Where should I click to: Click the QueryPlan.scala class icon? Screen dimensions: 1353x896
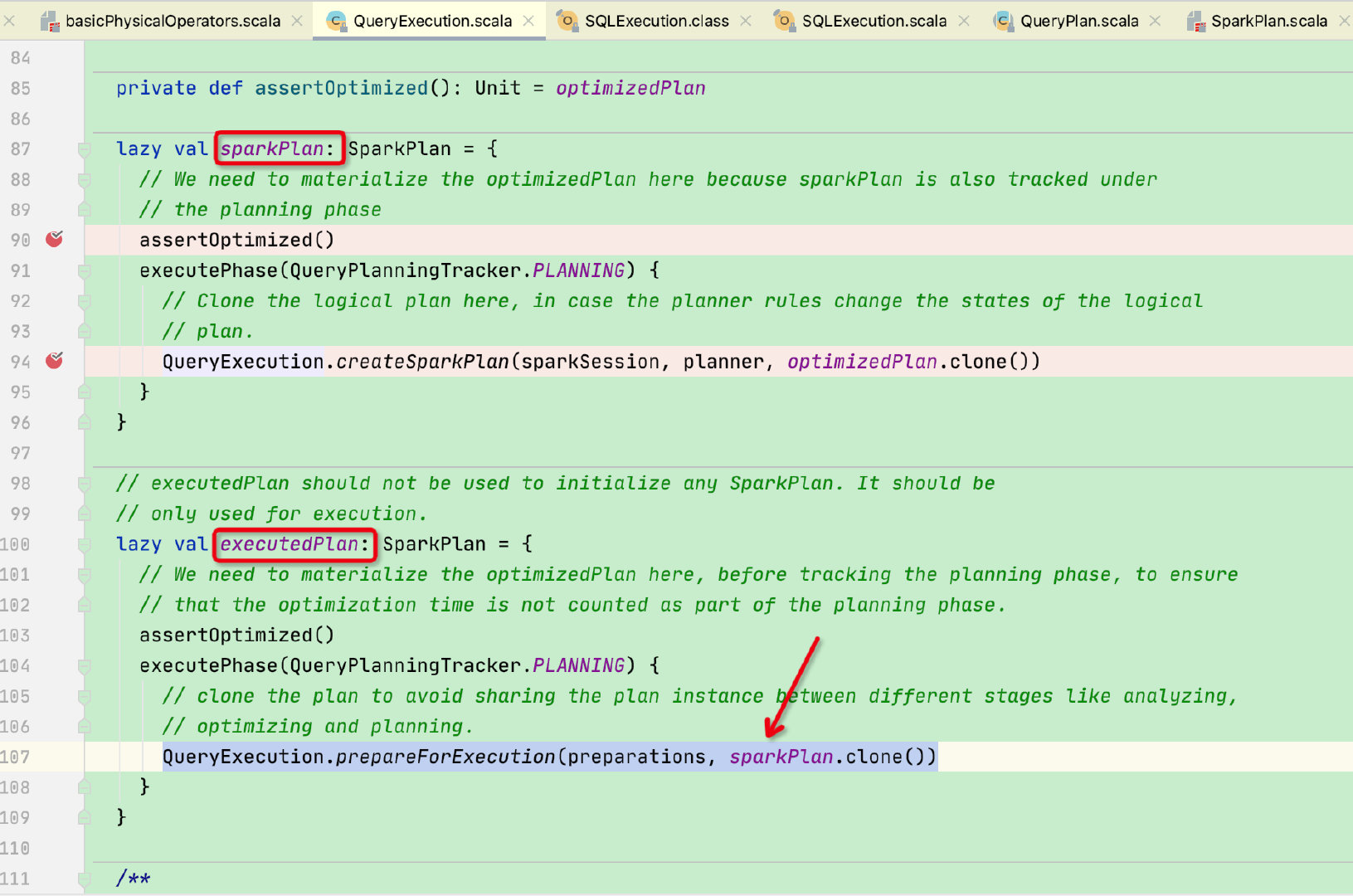pyautogui.click(x=1004, y=21)
